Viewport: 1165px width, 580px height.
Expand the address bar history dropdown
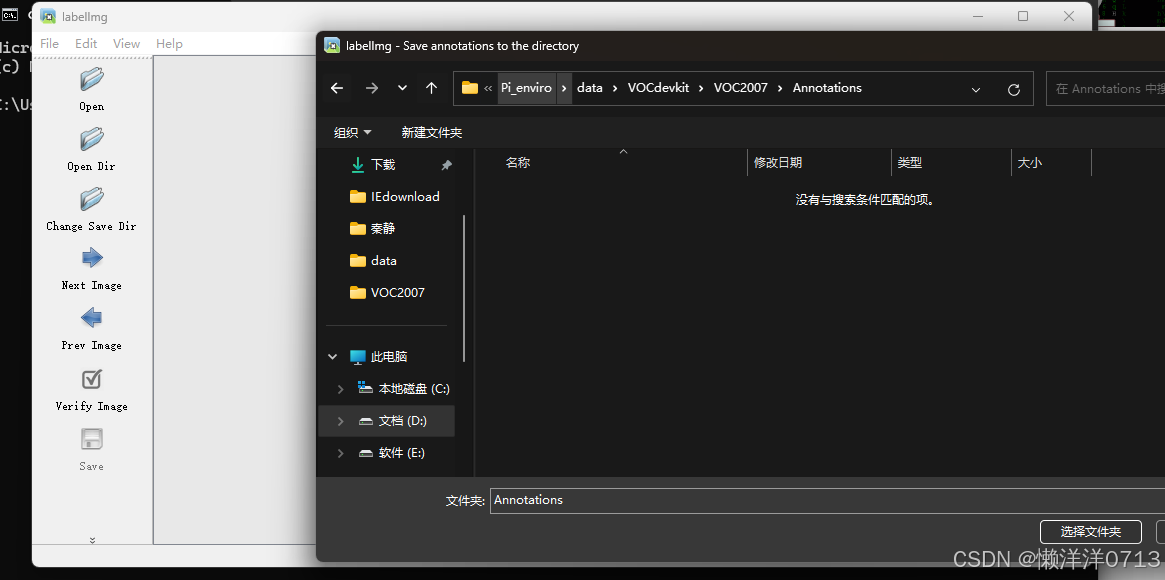[x=976, y=89]
